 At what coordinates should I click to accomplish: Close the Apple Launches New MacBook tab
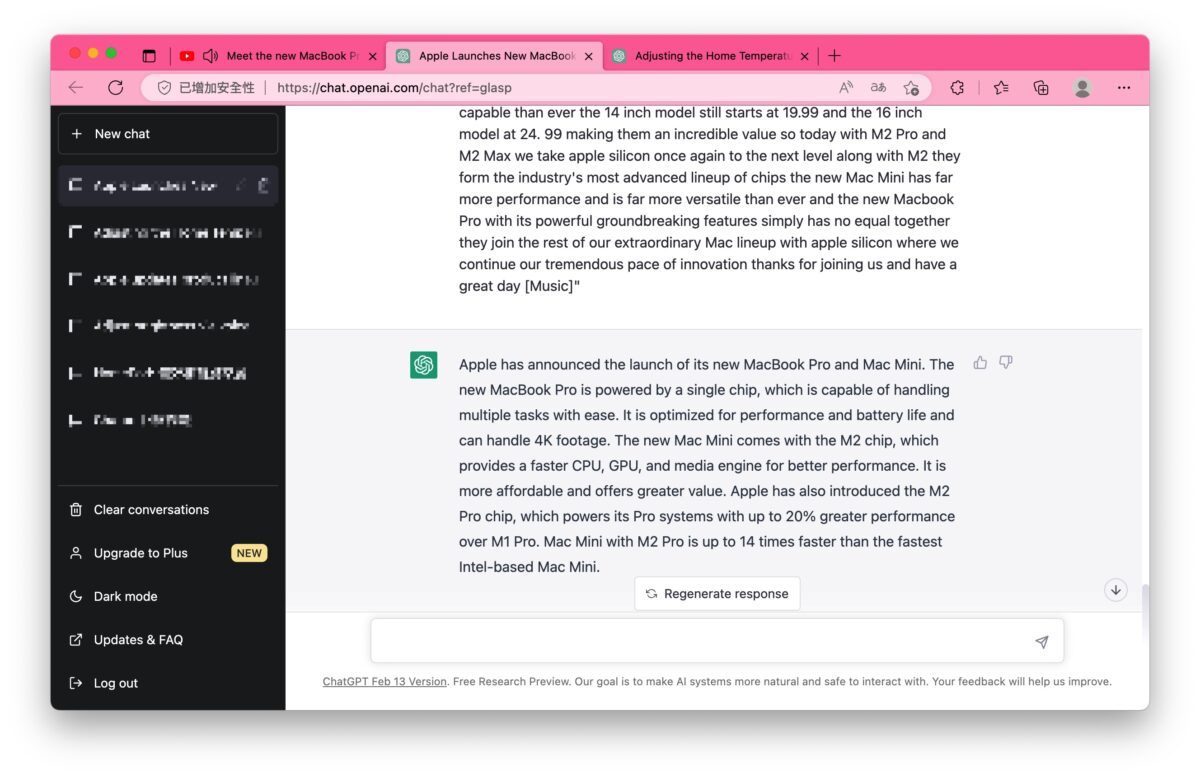tap(589, 56)
